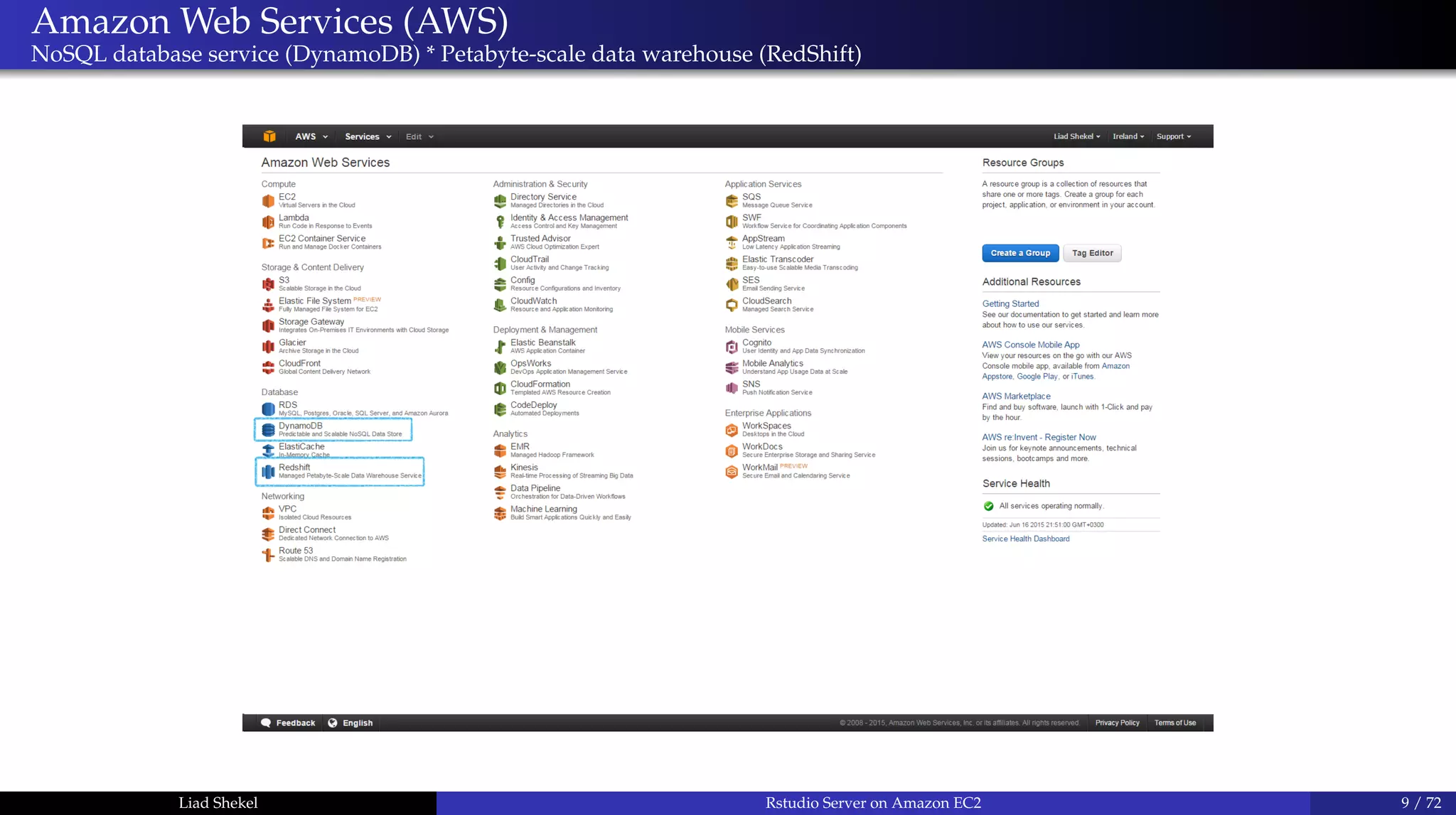Open the SES email service link
Viewport: 1456px width, 815px height.
pos(751,280)
